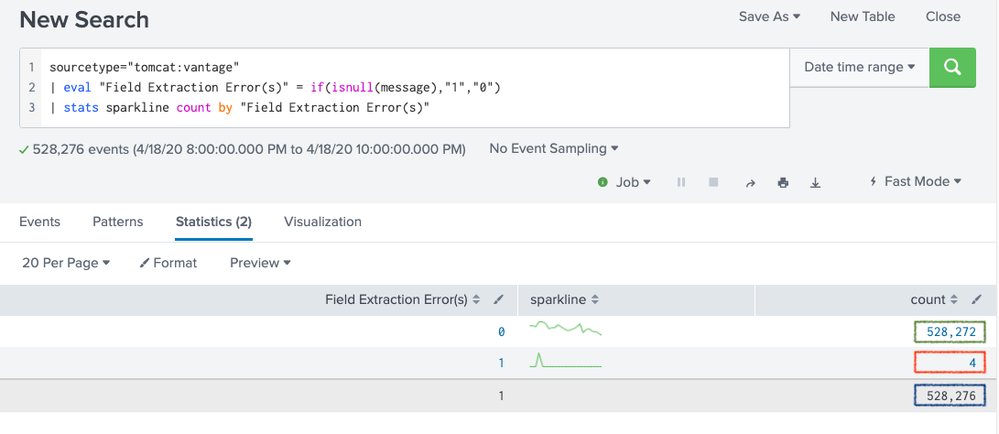Click the green search magnifier button
This screenshot has width=999, height=434.
click(x=952, y=67)
